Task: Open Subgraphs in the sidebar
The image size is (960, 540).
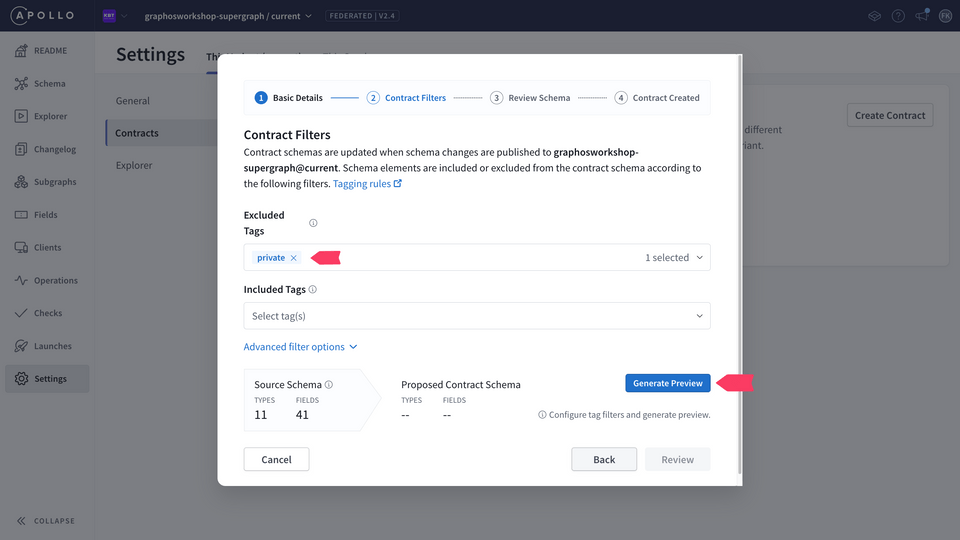Action: point(47,182)
